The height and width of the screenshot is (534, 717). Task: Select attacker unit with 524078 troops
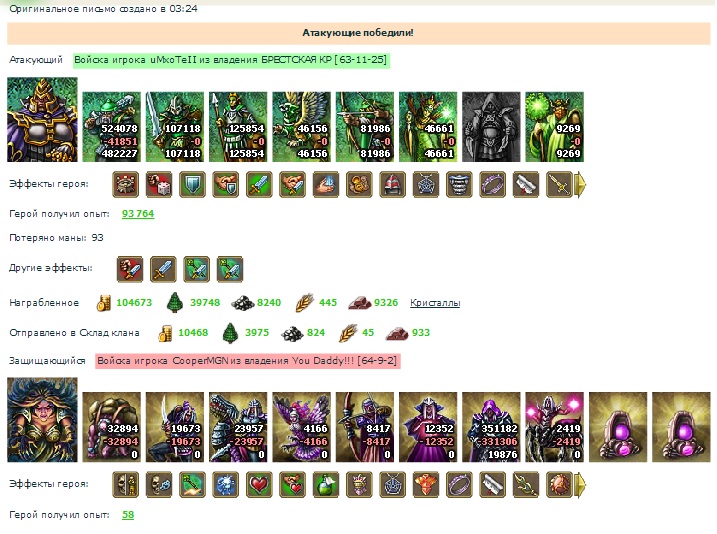click(x=112, y=127)
